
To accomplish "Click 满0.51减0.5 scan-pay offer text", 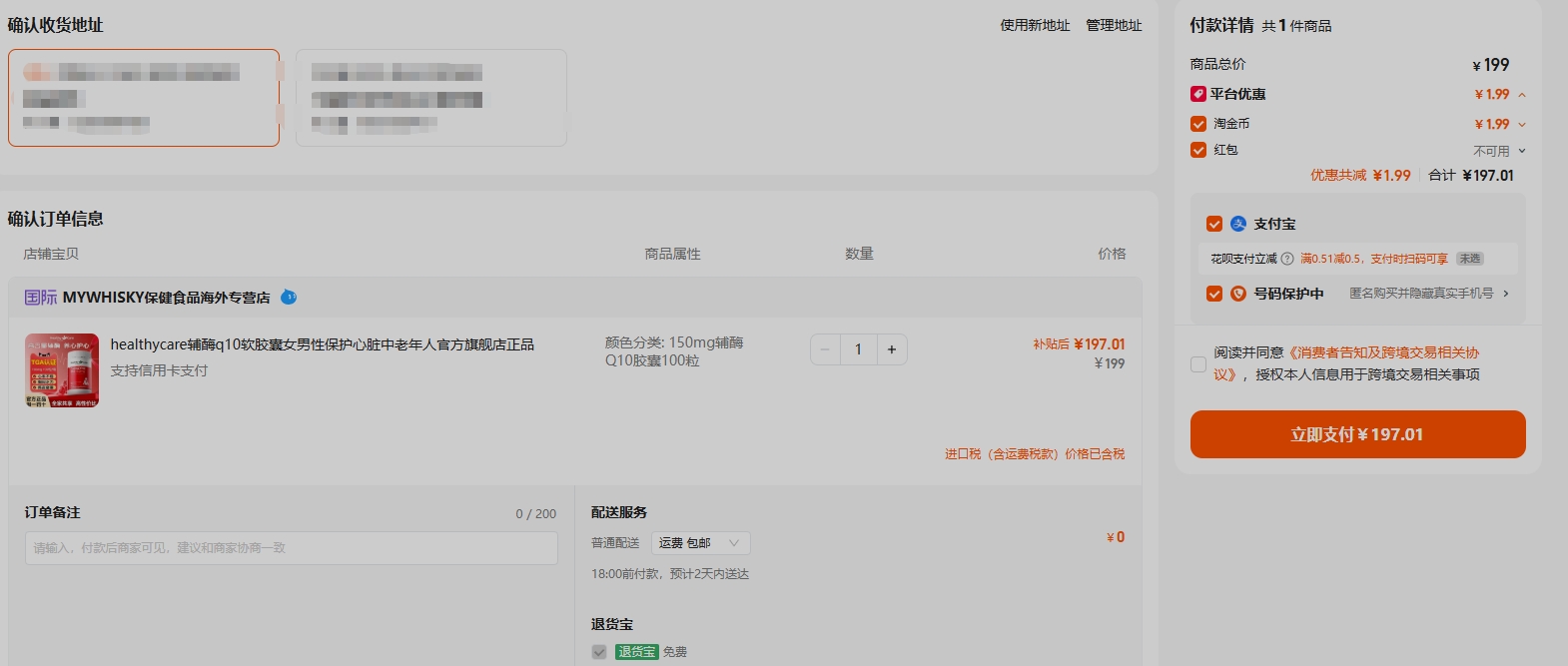I will pyautogui.click(x=1373, y=259).
